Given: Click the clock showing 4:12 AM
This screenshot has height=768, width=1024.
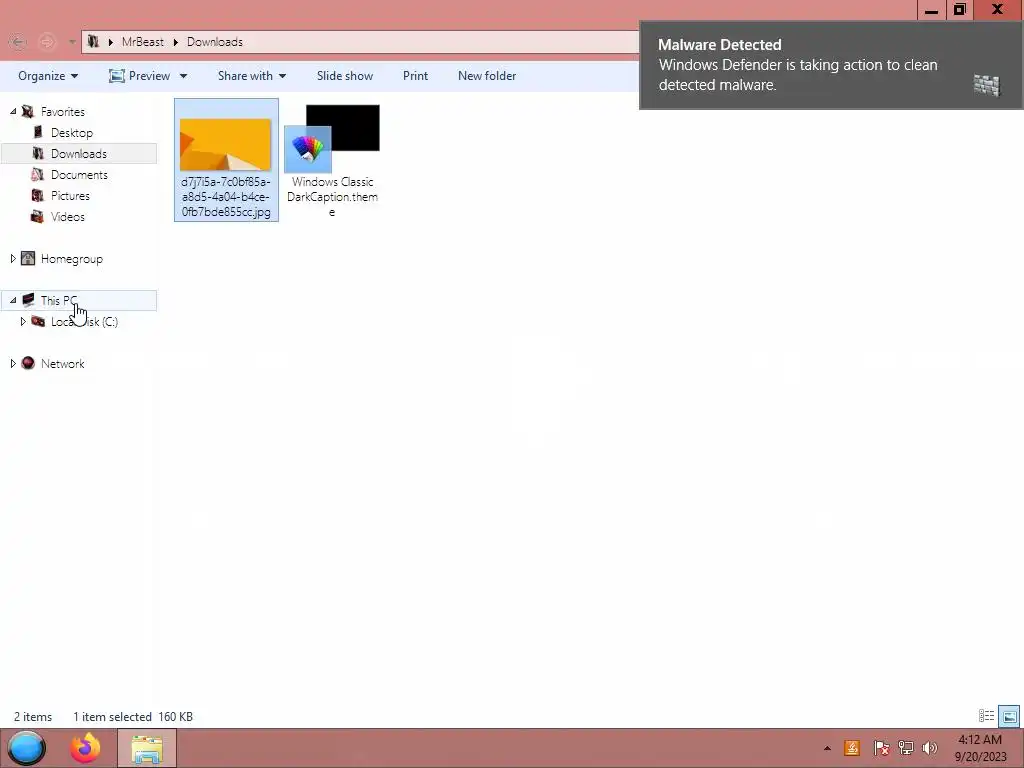Looking at the screenshot, I should click(980, 740).
